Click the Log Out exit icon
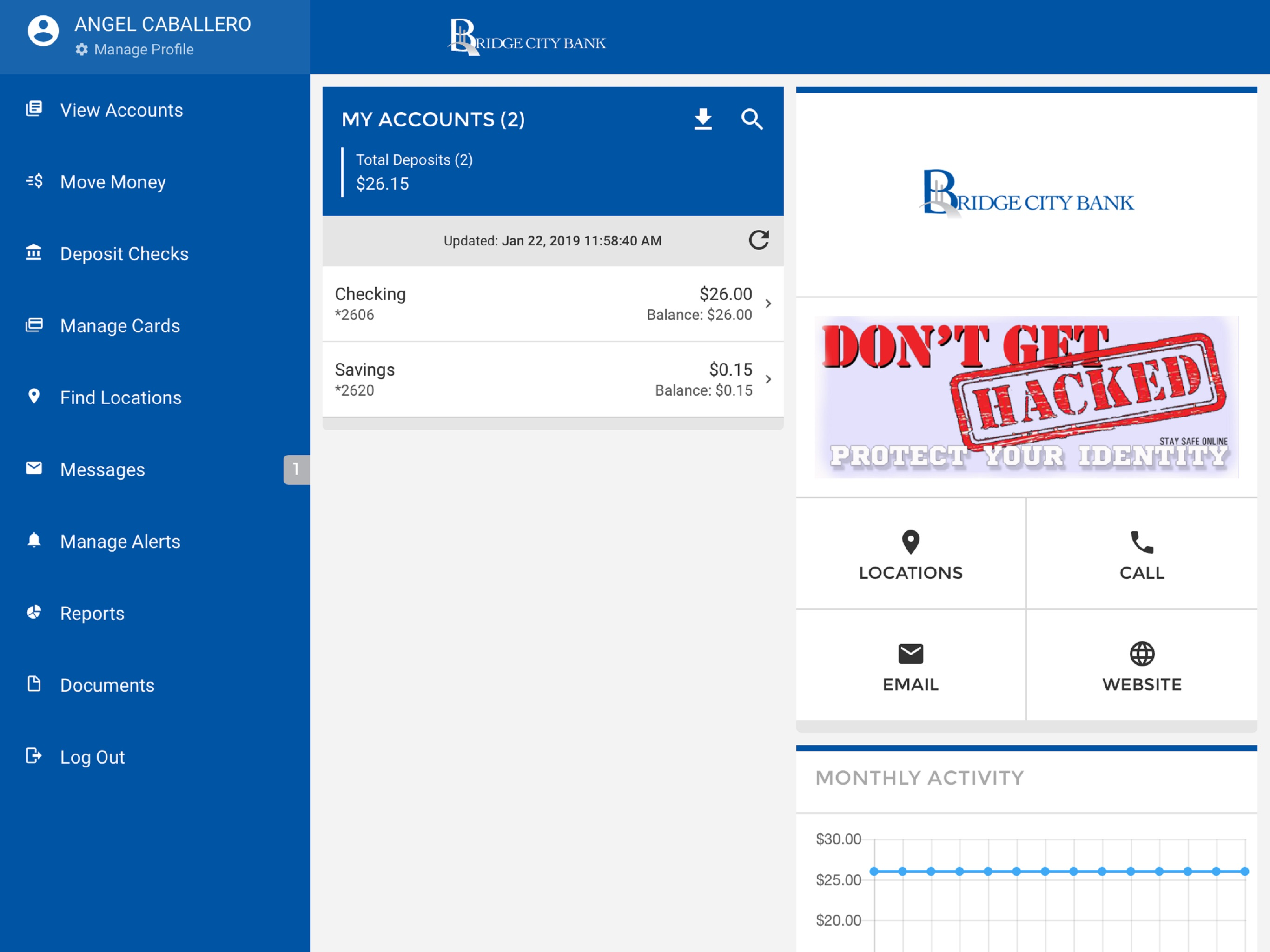Screen dimensions: 1270x952 pos(34,756)
